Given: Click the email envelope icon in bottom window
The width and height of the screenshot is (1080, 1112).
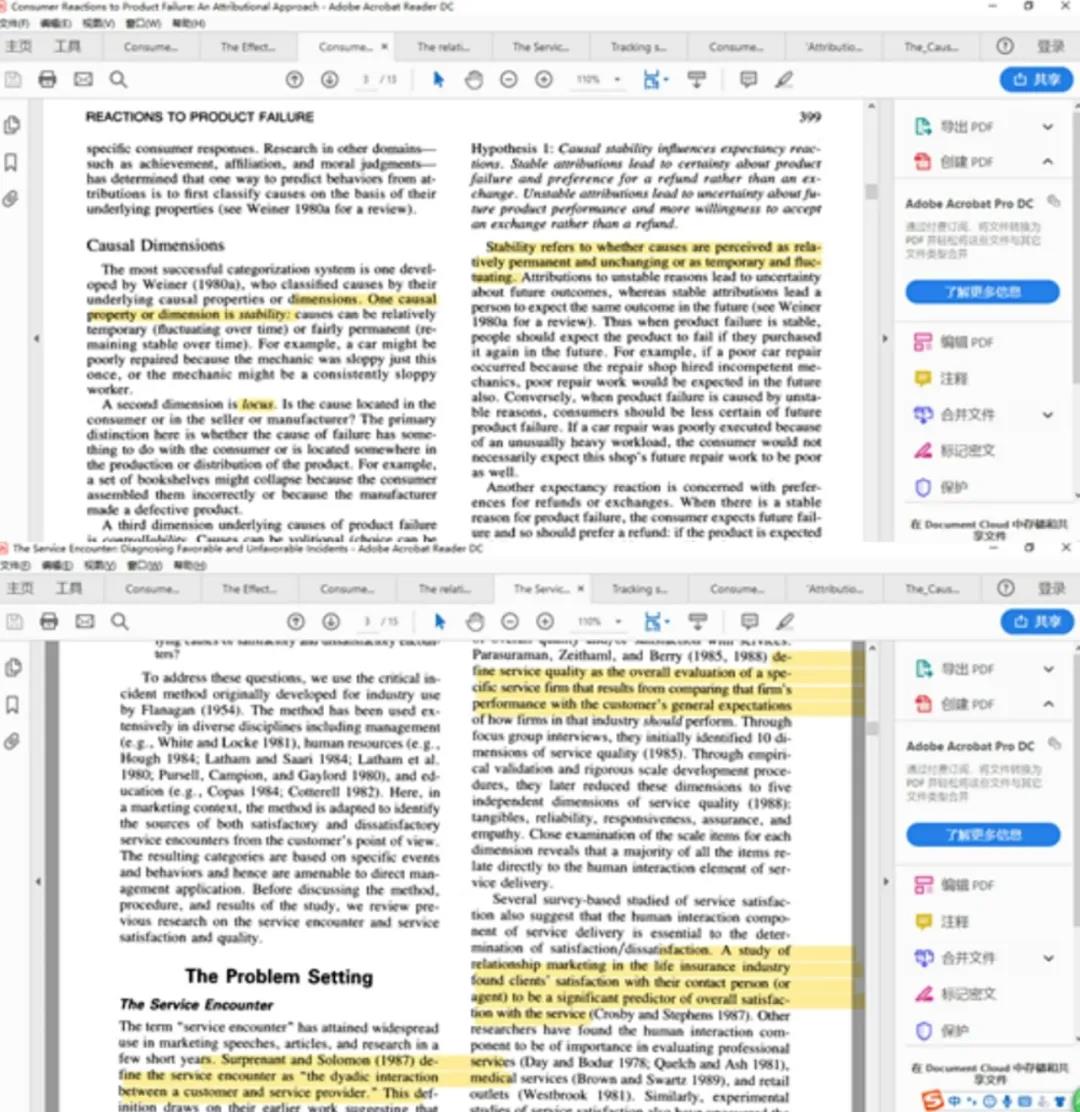Looking at the screenshot, I should point(84,622).
